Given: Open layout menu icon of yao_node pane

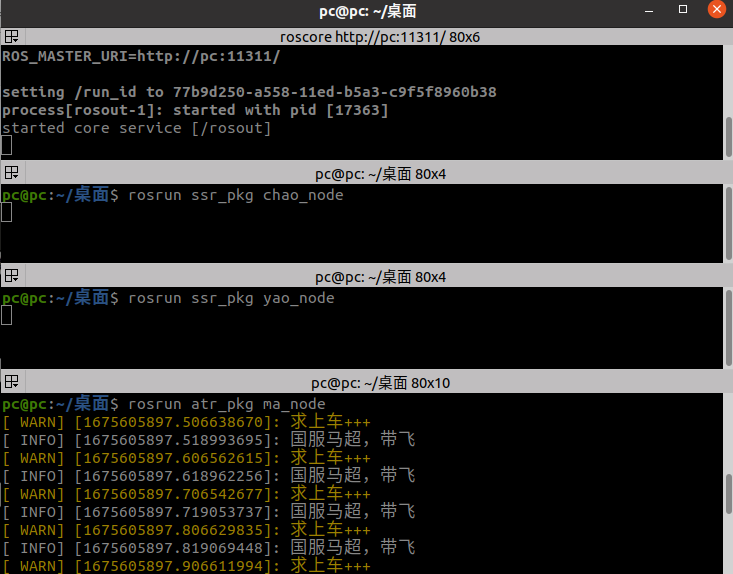Looking at the screenshot, I should point(12,276).
